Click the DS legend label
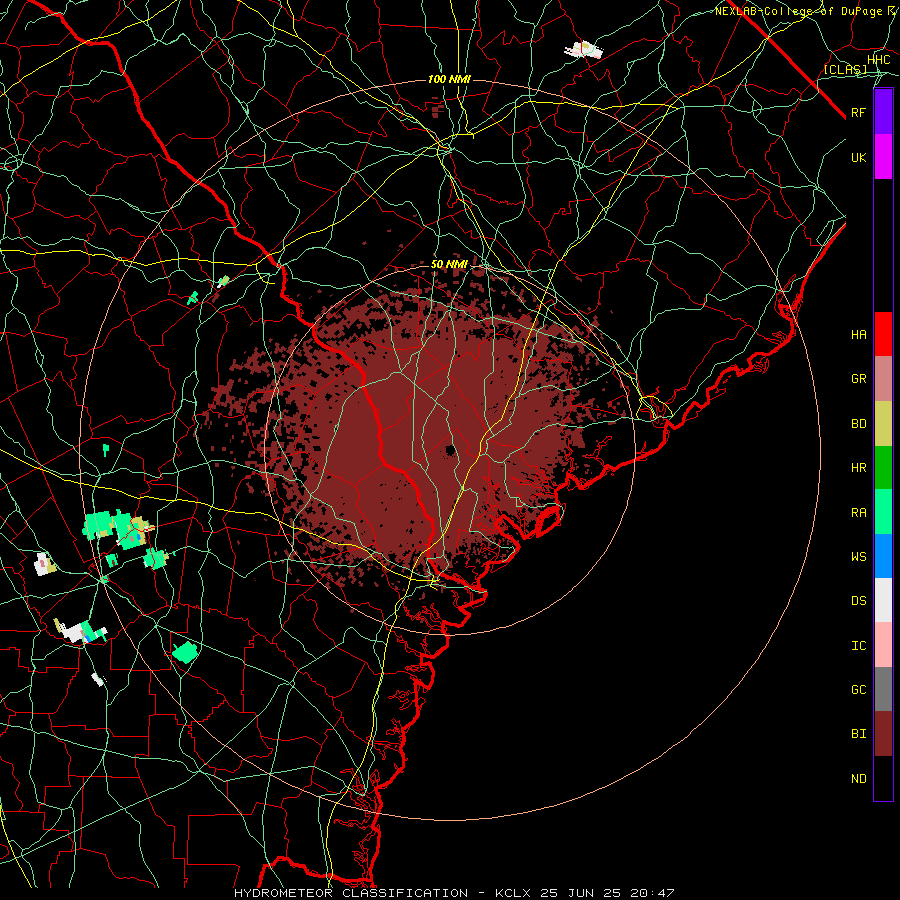 [859, 600]
